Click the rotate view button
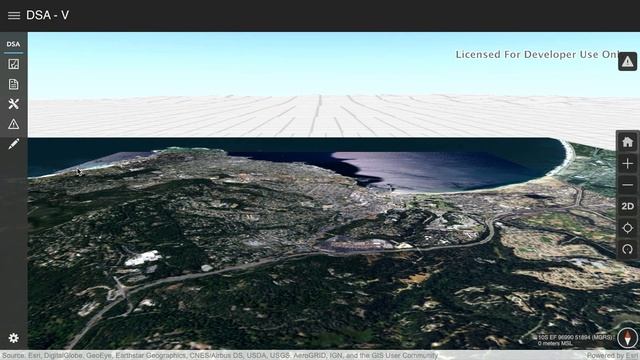This screenshot has width=640, height=360. coord(627,249)
